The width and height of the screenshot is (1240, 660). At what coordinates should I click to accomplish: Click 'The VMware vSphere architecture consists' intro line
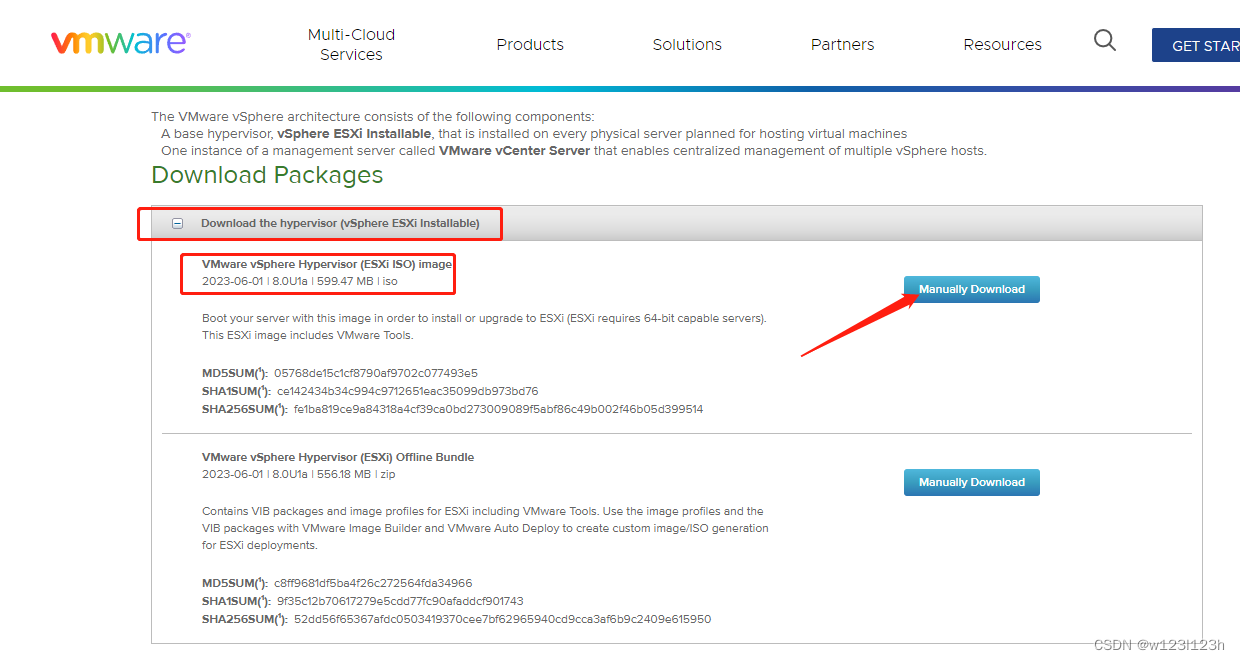[372, 116]
